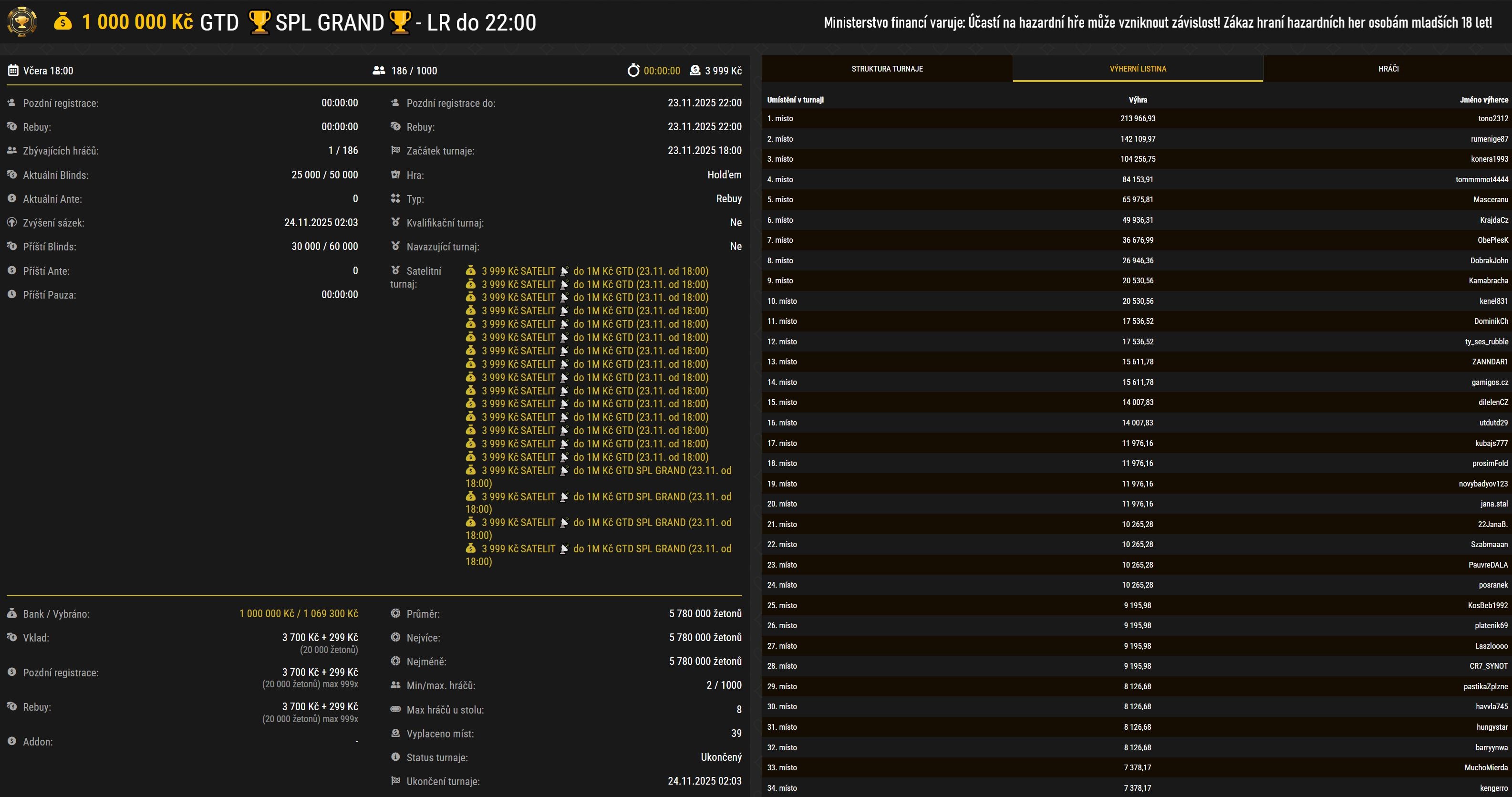Screen dimensions: 1512x797
Task: Click the buy-in coin icon by 3 999 Kč
Action: [695, 71]
